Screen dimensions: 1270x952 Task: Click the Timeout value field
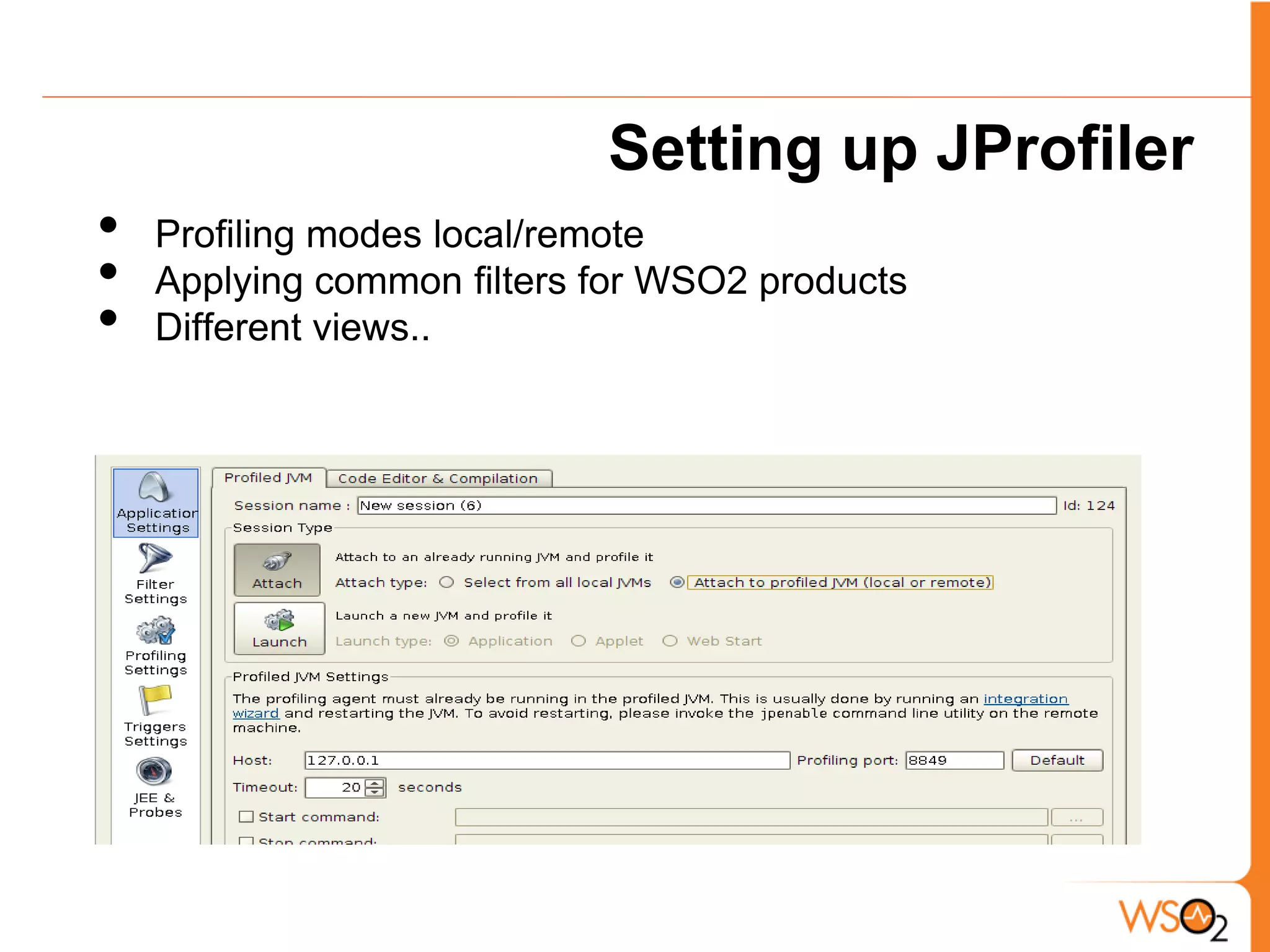coord(335,788)
